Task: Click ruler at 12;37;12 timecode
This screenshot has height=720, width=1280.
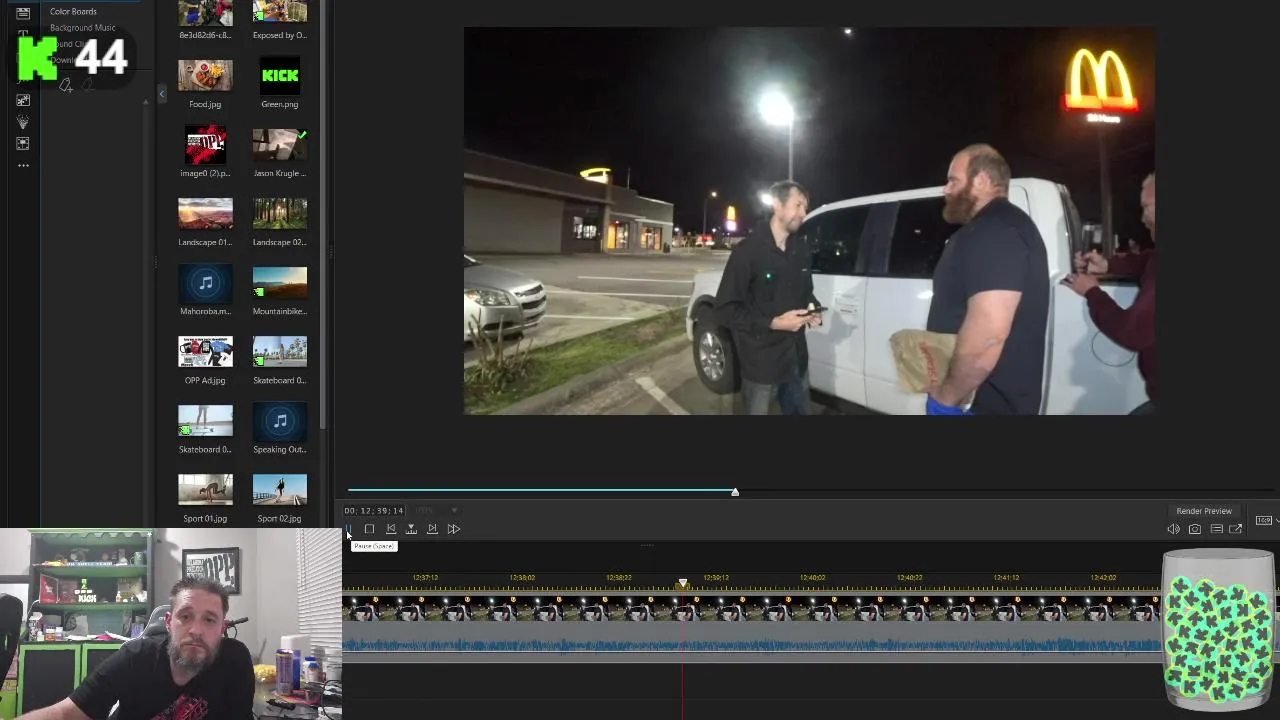Action: (425, 578)
